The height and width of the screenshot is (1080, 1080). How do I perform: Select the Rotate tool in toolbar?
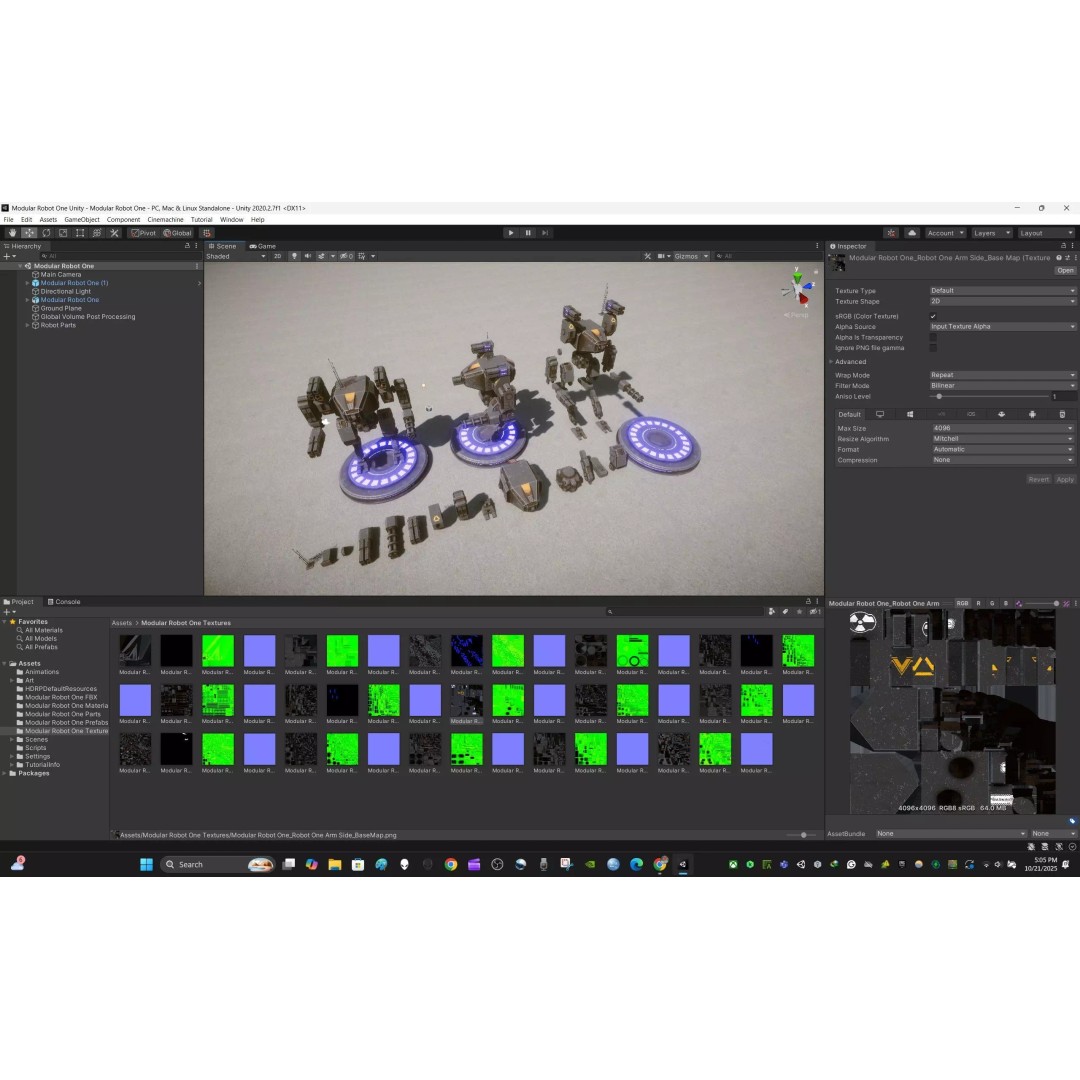(x=46, y=233)
